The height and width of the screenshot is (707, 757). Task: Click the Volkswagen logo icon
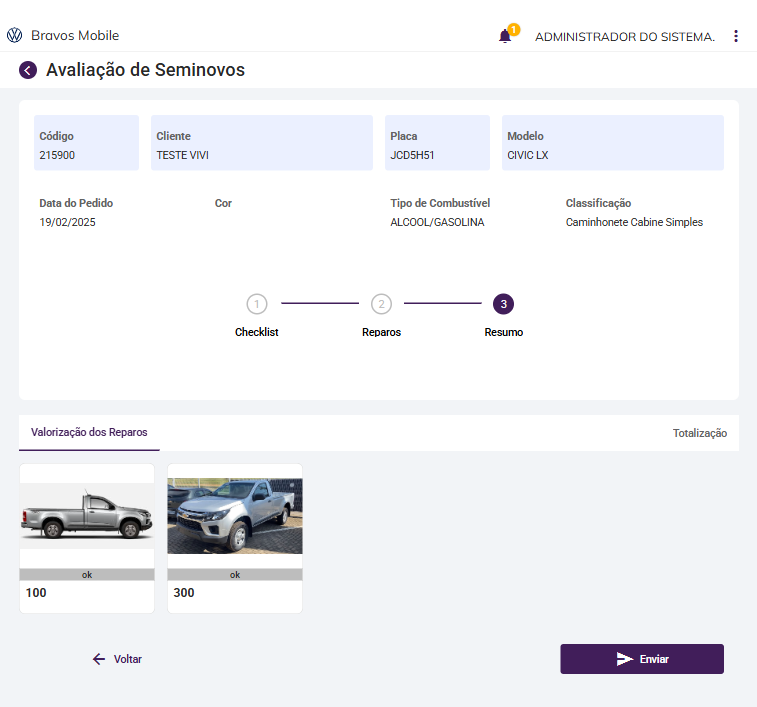tap(14, 36)
